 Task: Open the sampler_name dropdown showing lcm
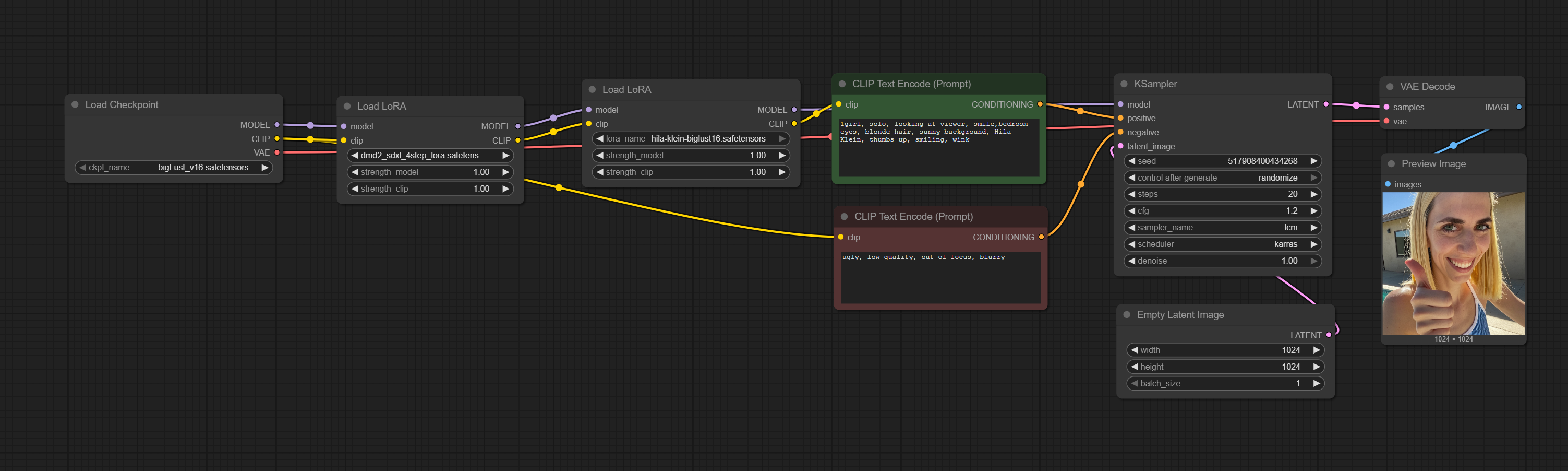(x=1222, y=228)
